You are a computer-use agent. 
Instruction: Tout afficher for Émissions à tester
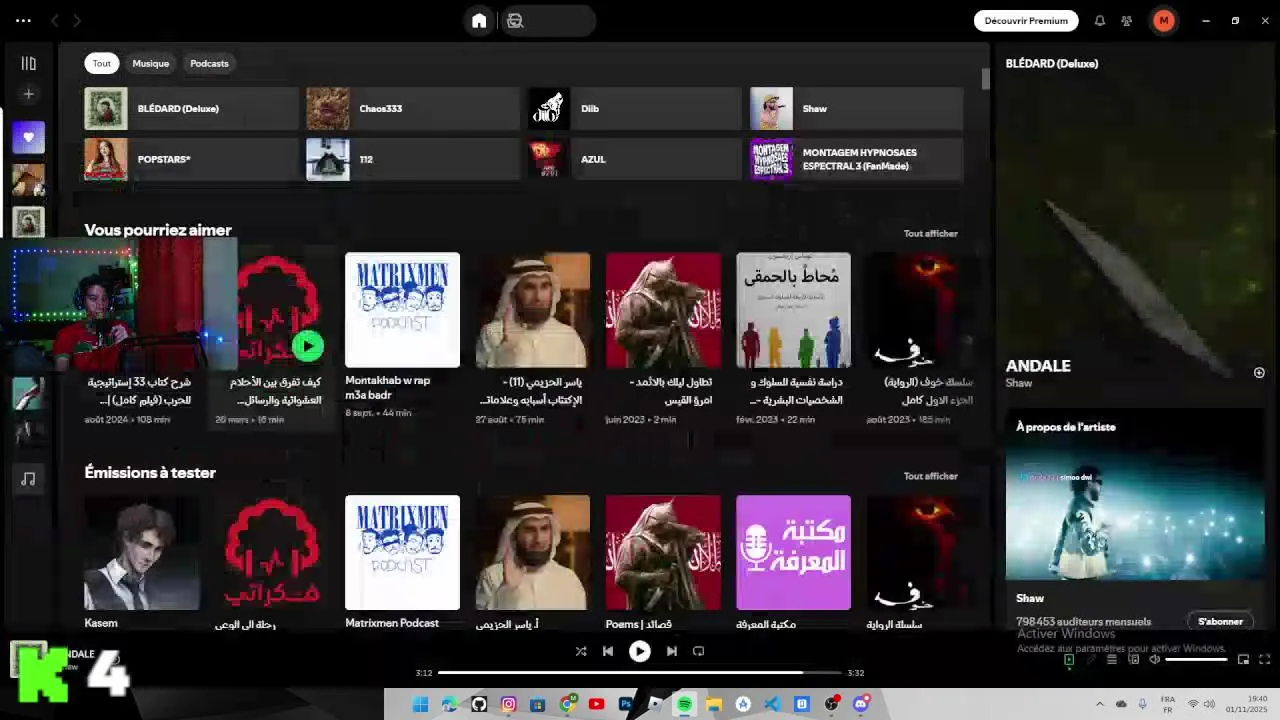click(930, 477)
